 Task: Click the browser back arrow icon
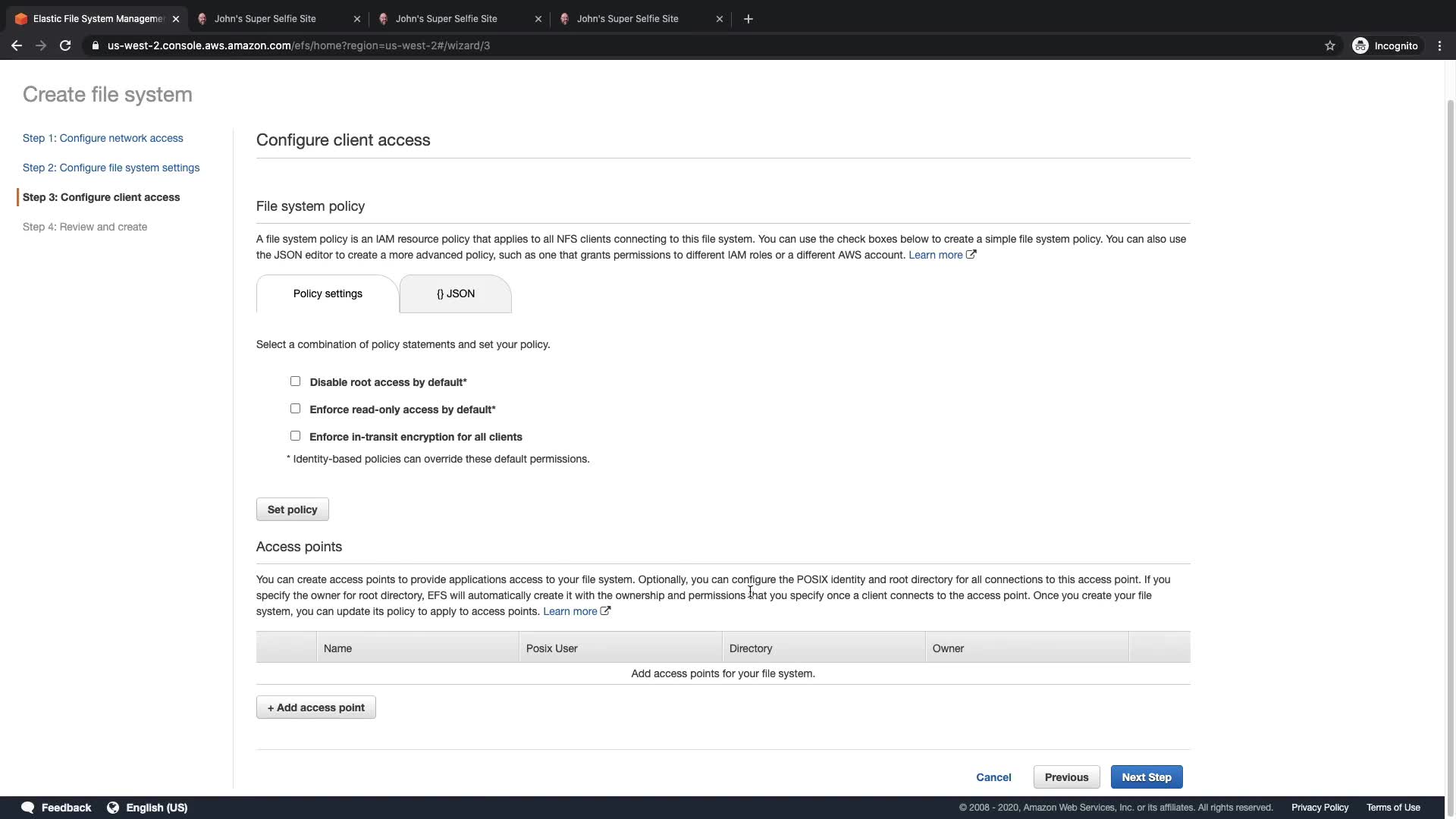coord(16,45)
